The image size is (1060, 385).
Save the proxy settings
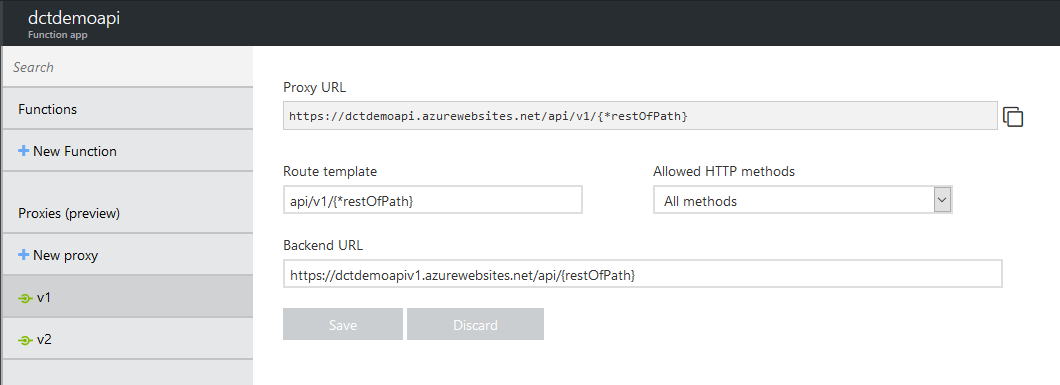(x=343, y=324)
